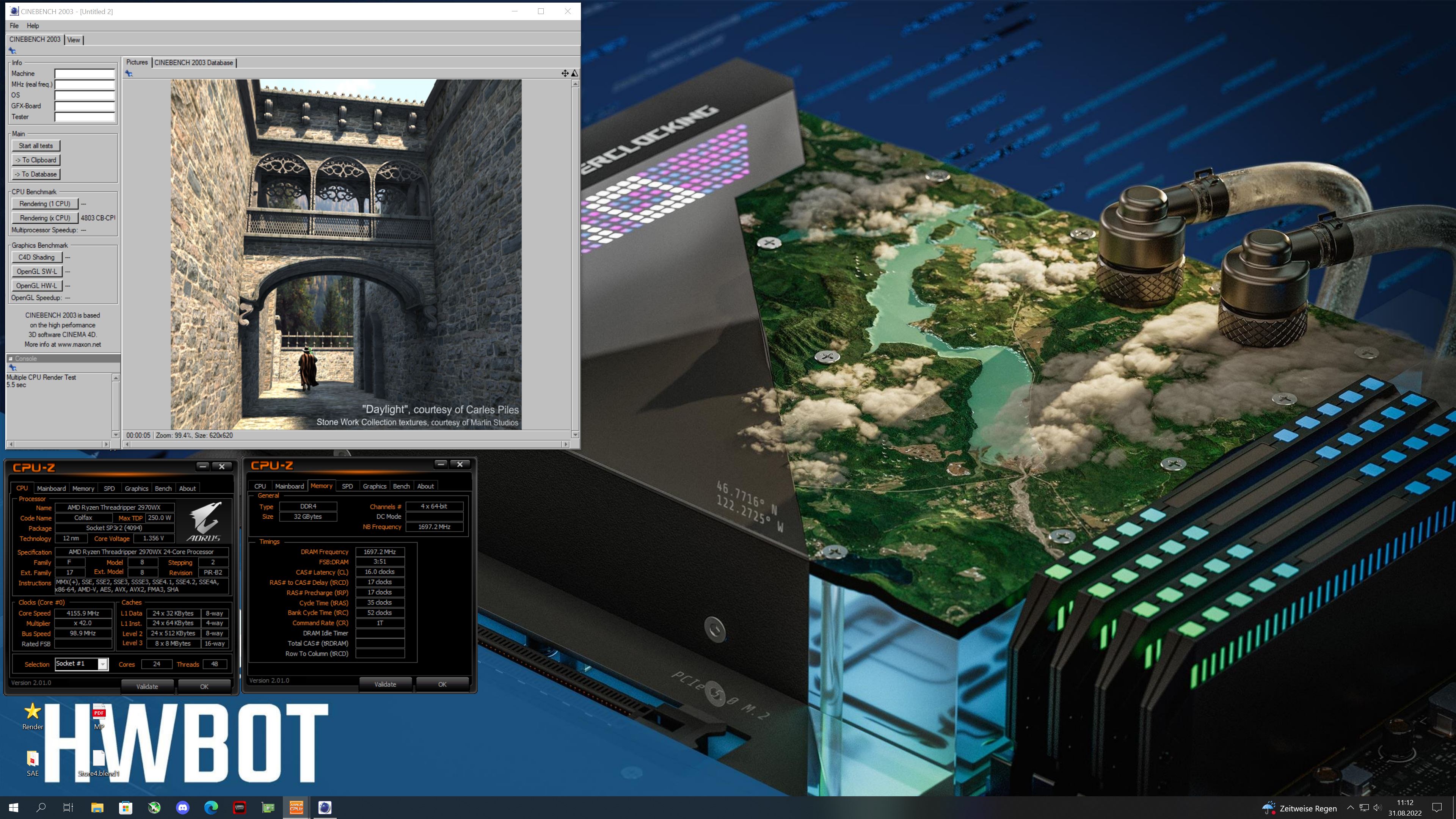This screenshot has width=1456, height=819.
Task: Launch File Explorer from the taskbar
Action: coord(97,808)
